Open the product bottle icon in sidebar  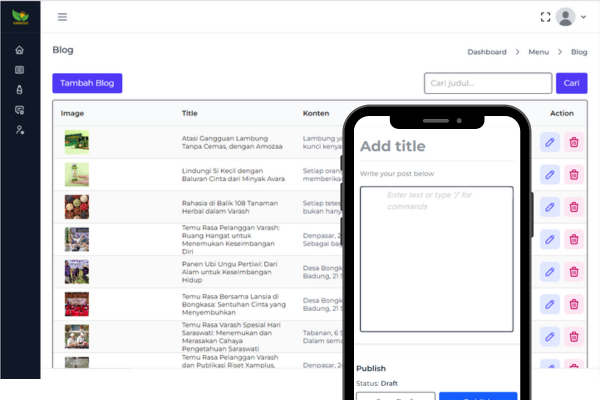point(20,90)
